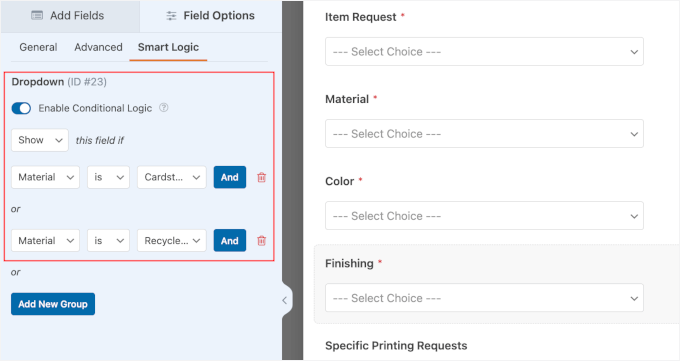Click the Material field label in form preview
The width and height of the screenshot is (680, 361).
point(347,99)
